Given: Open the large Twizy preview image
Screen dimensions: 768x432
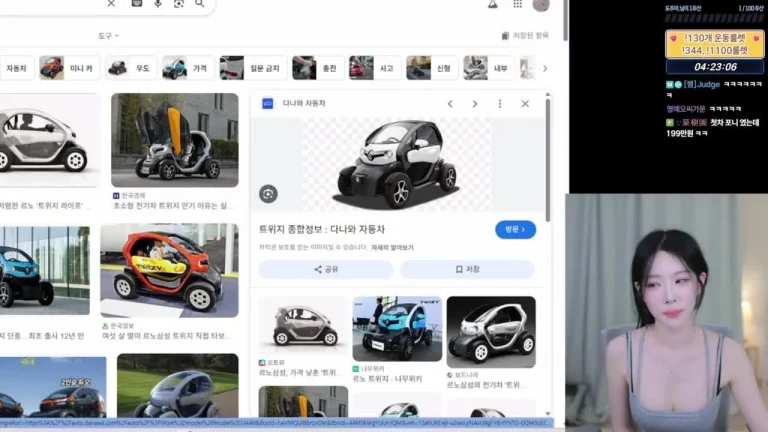Looking at the screenshot, I should [x=397, y=165].
